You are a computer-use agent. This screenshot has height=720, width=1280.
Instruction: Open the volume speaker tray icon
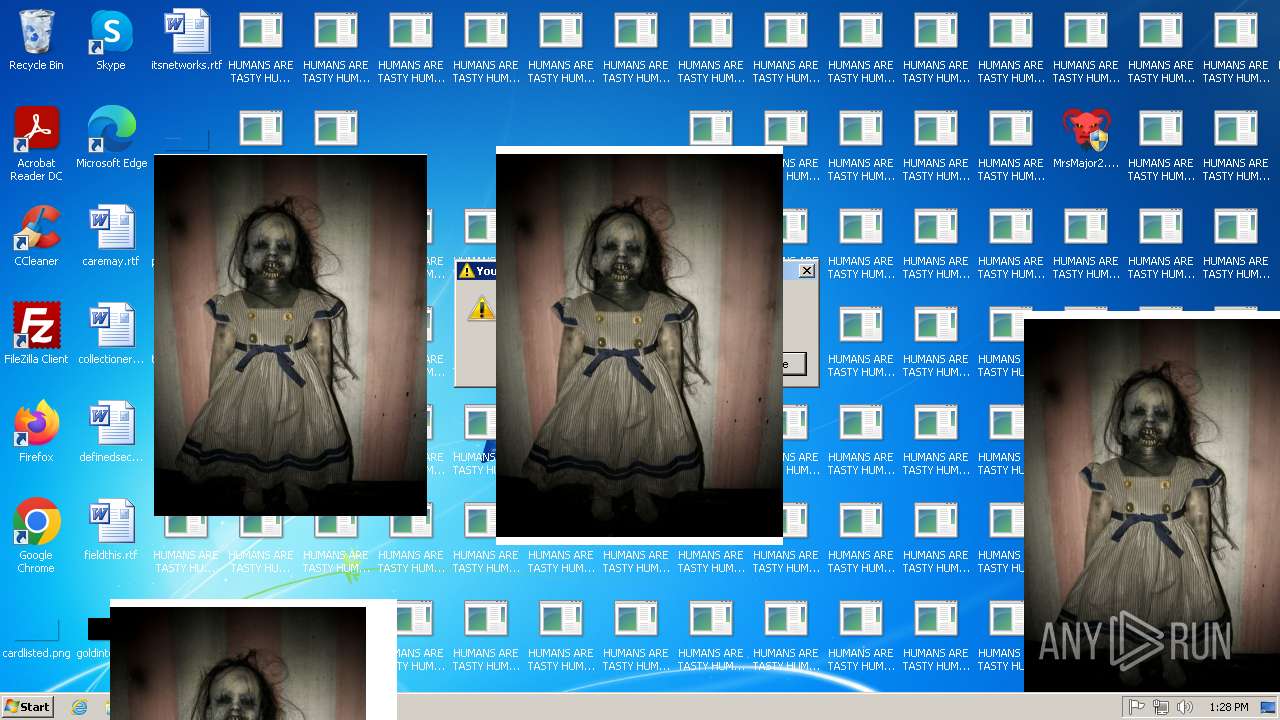(1185, 707)
